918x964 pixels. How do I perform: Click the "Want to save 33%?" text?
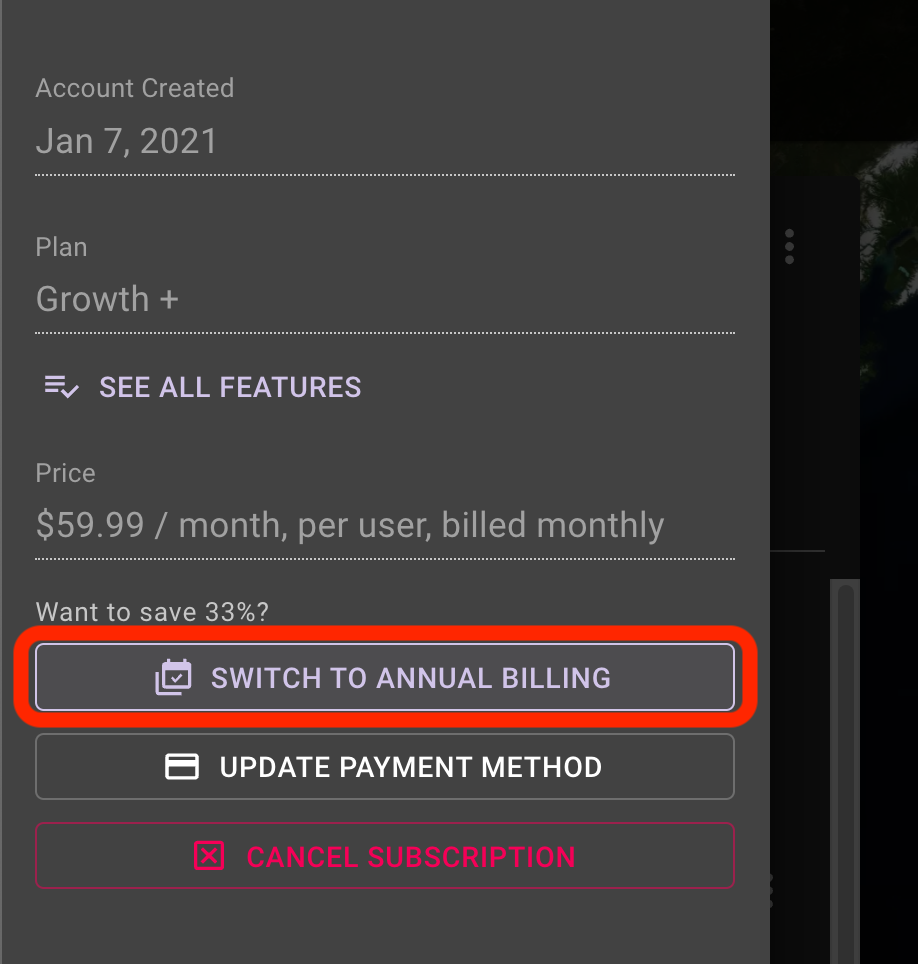point(152,612)
